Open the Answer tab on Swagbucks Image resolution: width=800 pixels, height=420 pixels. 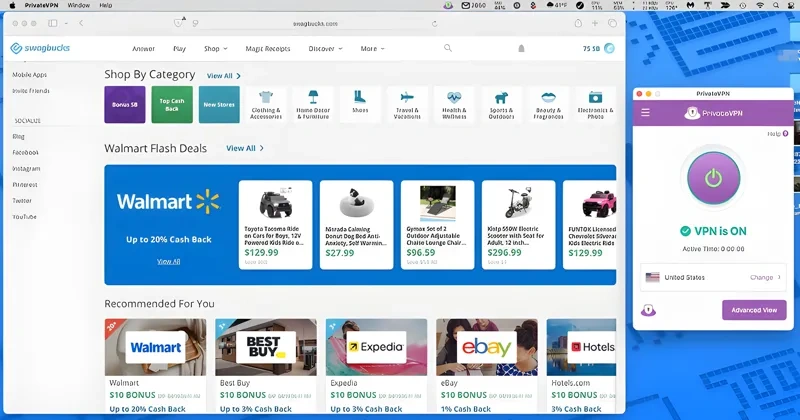(x=143, y=48)
